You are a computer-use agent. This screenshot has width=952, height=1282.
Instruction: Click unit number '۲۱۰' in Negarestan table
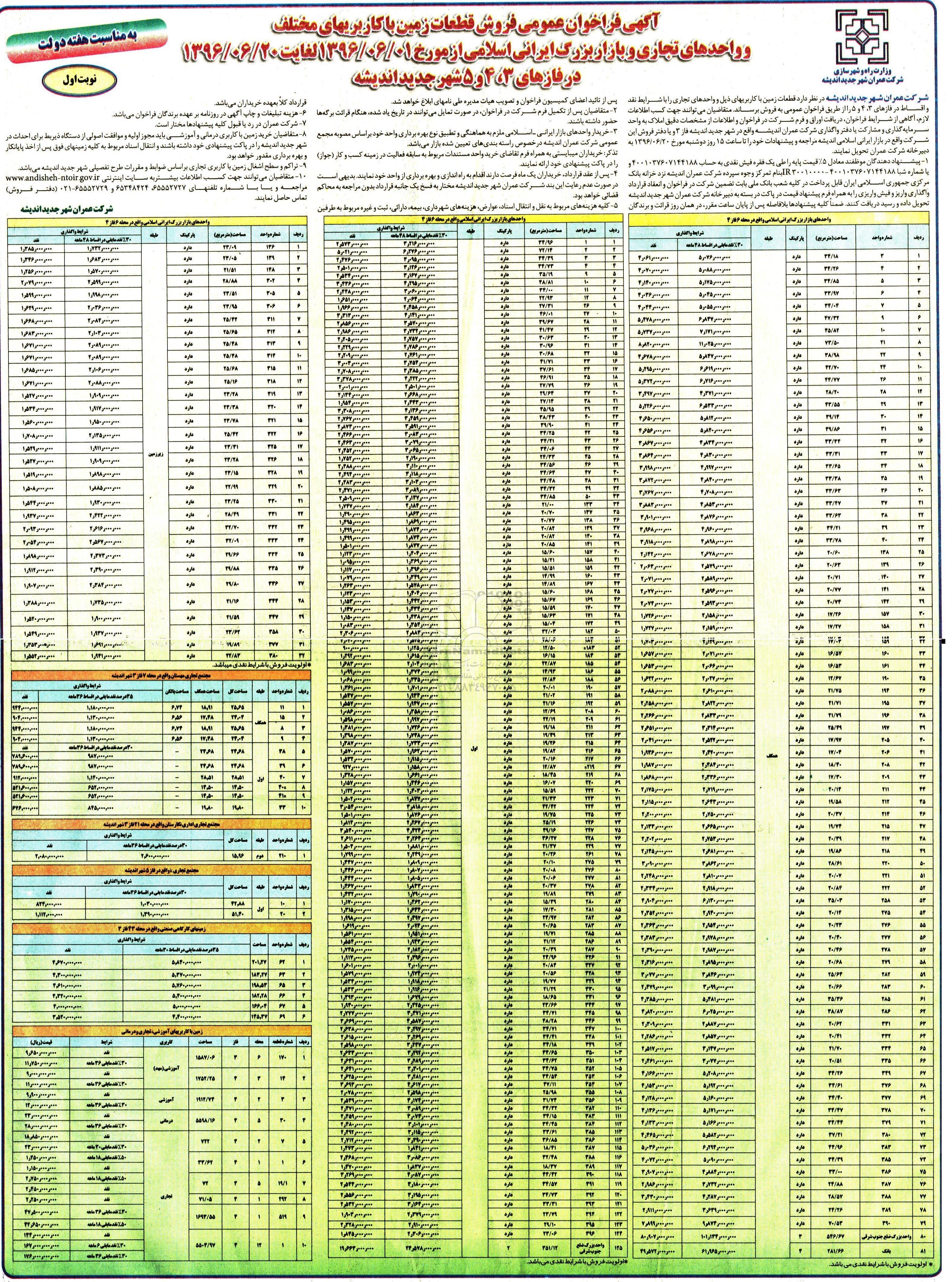pyautogui.click(x=283, y=856)
